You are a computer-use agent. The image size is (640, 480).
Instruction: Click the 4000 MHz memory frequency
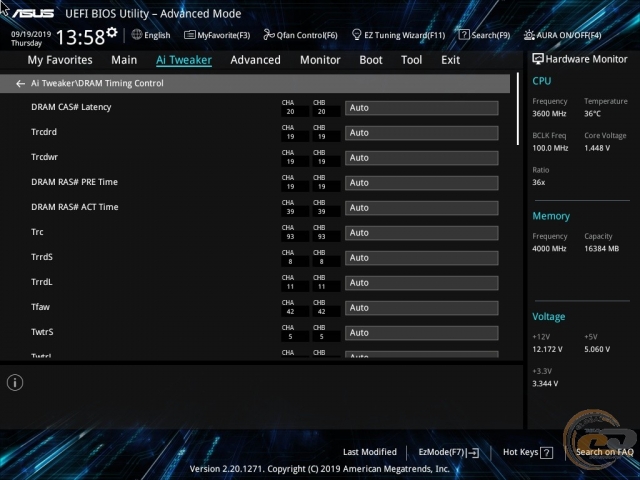549,249
